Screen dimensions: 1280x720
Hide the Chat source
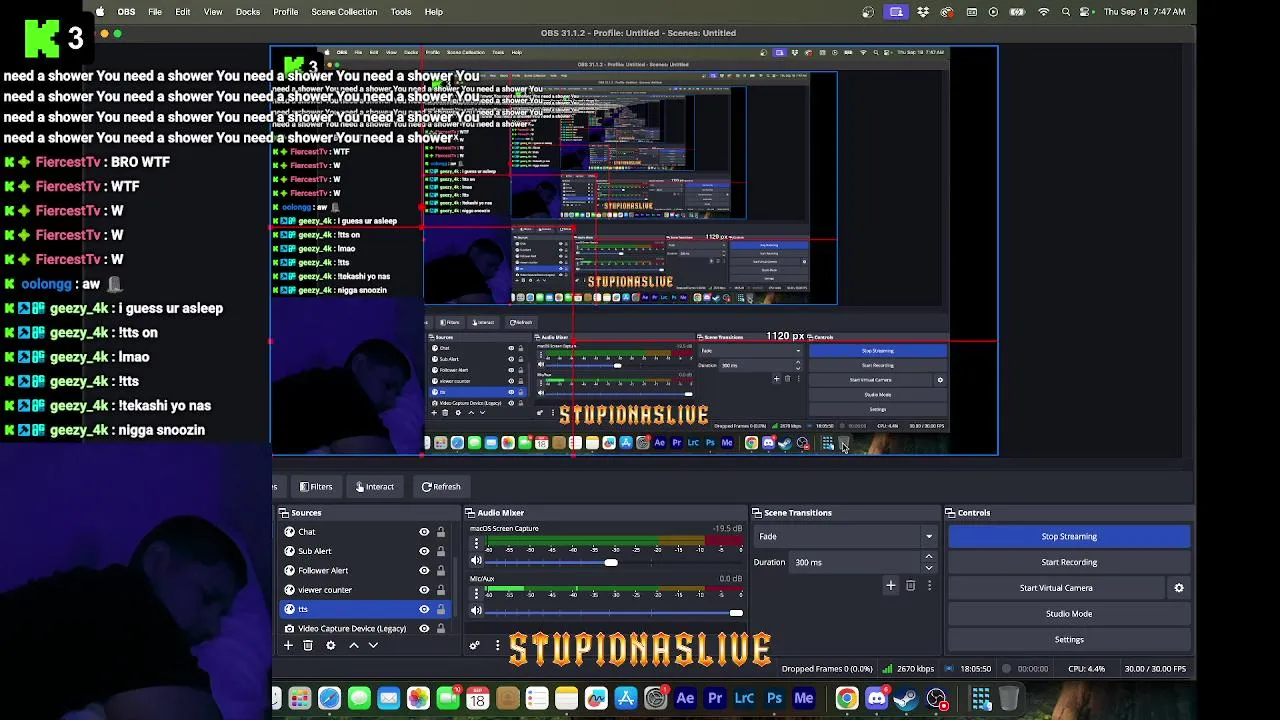click(x=424, y=532)
